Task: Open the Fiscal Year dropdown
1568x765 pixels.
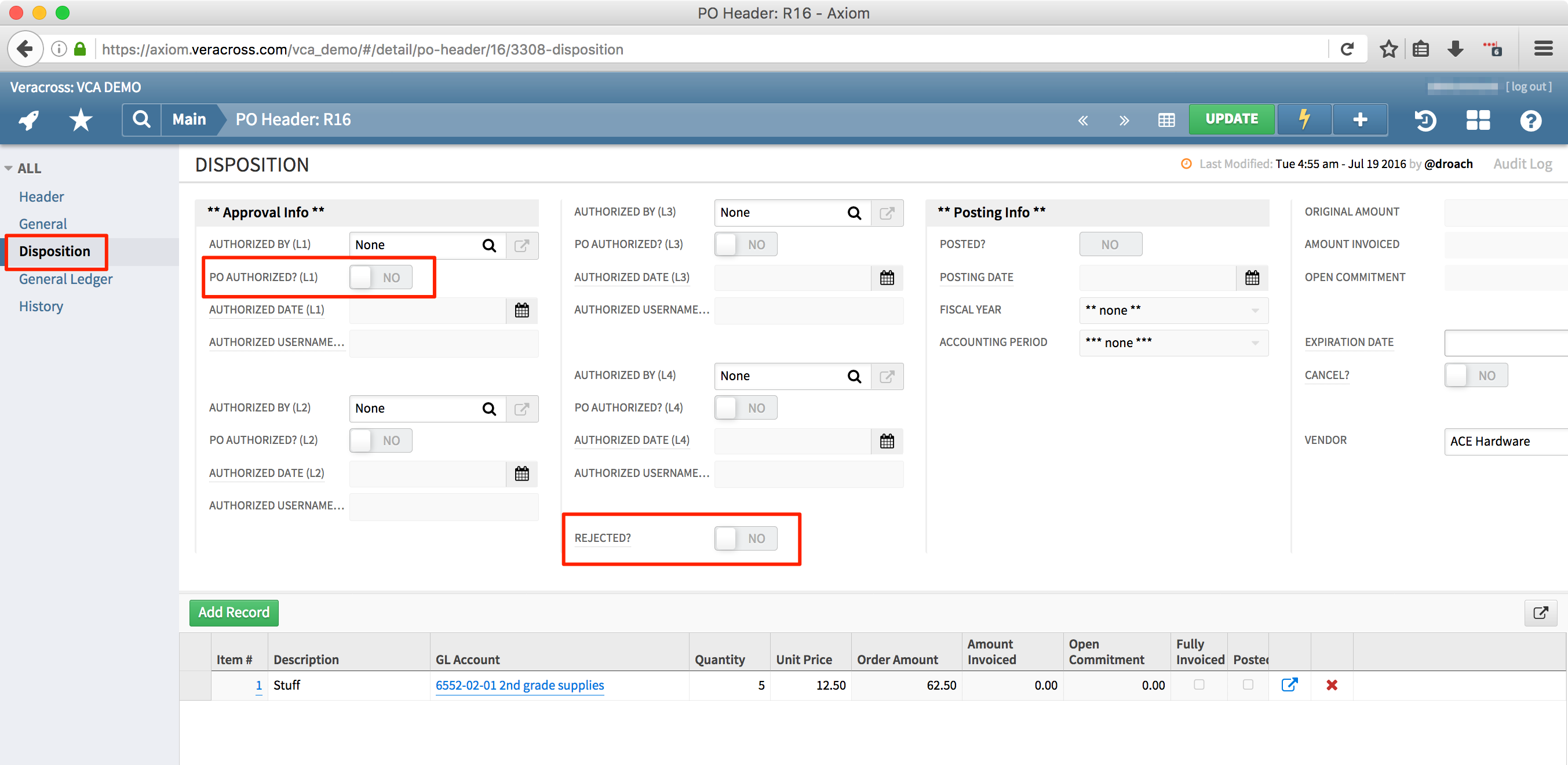Action: pos(1173,311)
